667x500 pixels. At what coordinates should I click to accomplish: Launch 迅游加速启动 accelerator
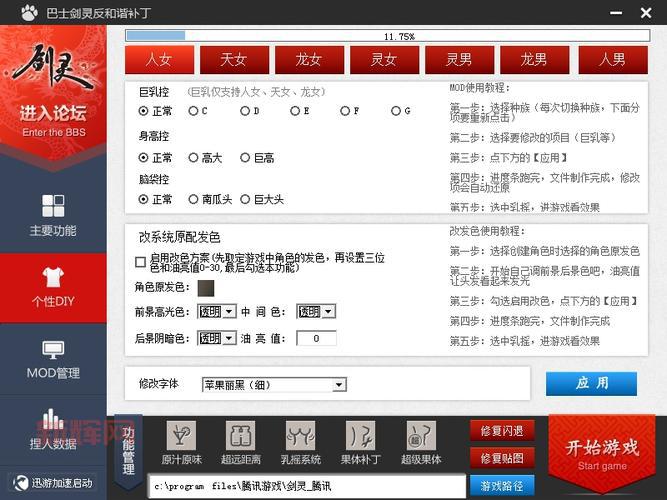53,483
